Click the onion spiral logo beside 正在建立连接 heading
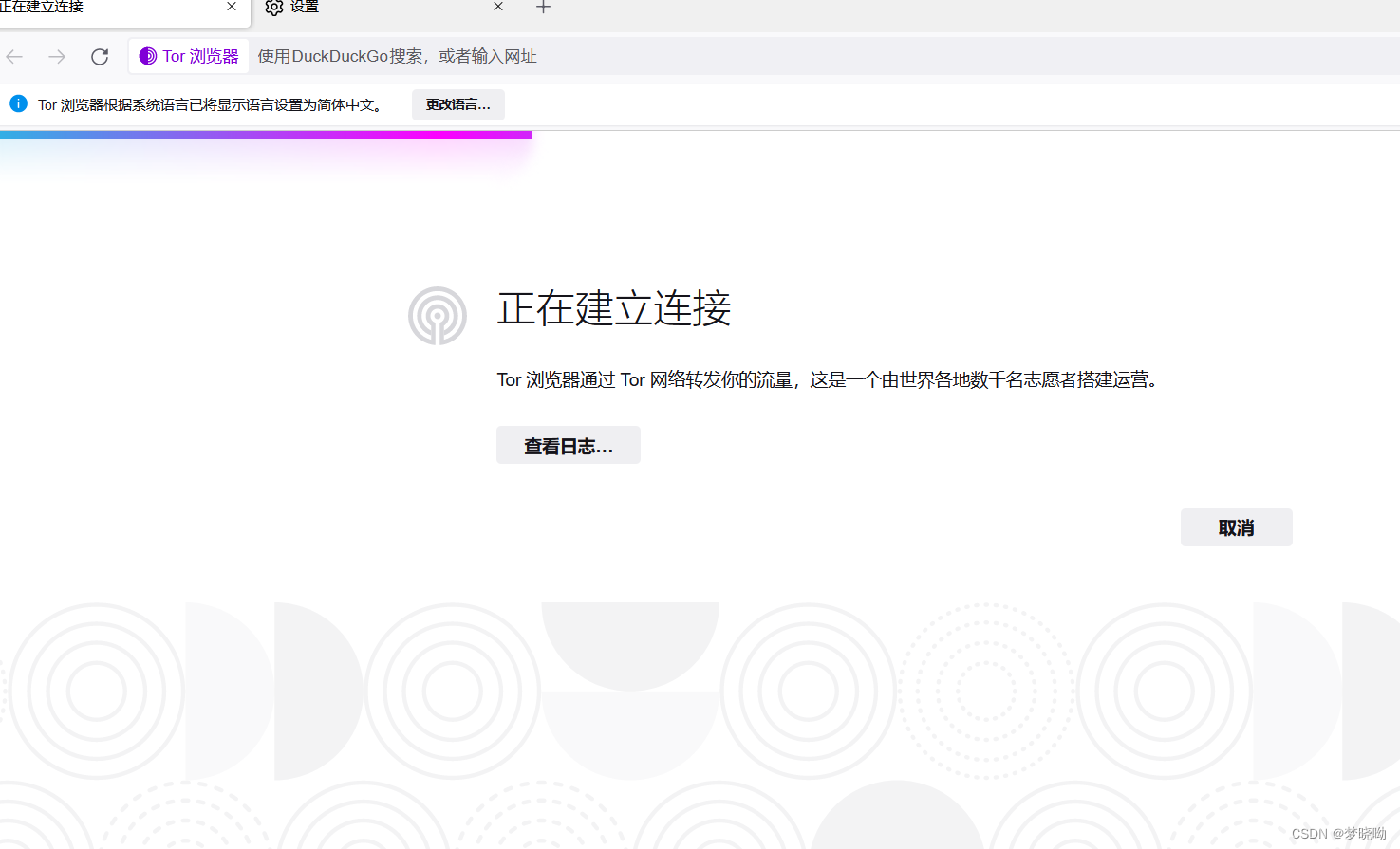Image resolution: width=1400 pixels, height=849 pixels. pos(437,314)
